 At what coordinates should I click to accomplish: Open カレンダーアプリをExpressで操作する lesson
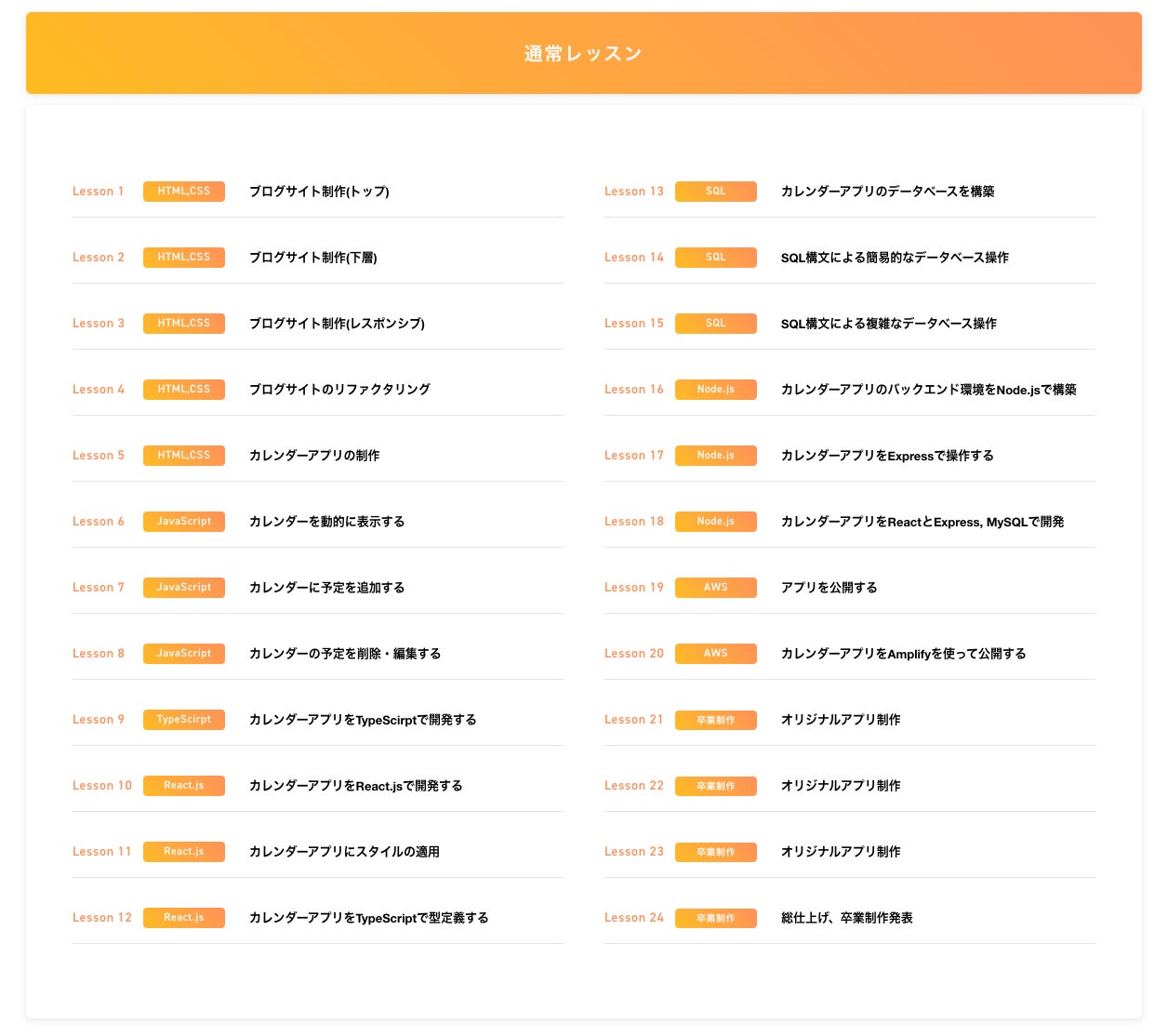point(887,456)
